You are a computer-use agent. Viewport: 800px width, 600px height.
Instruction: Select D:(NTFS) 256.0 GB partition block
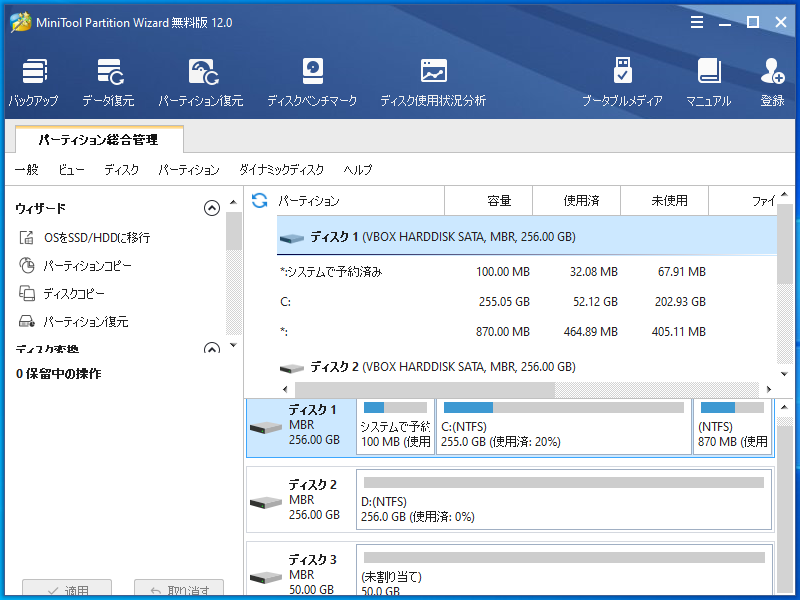tap(564, 500)
